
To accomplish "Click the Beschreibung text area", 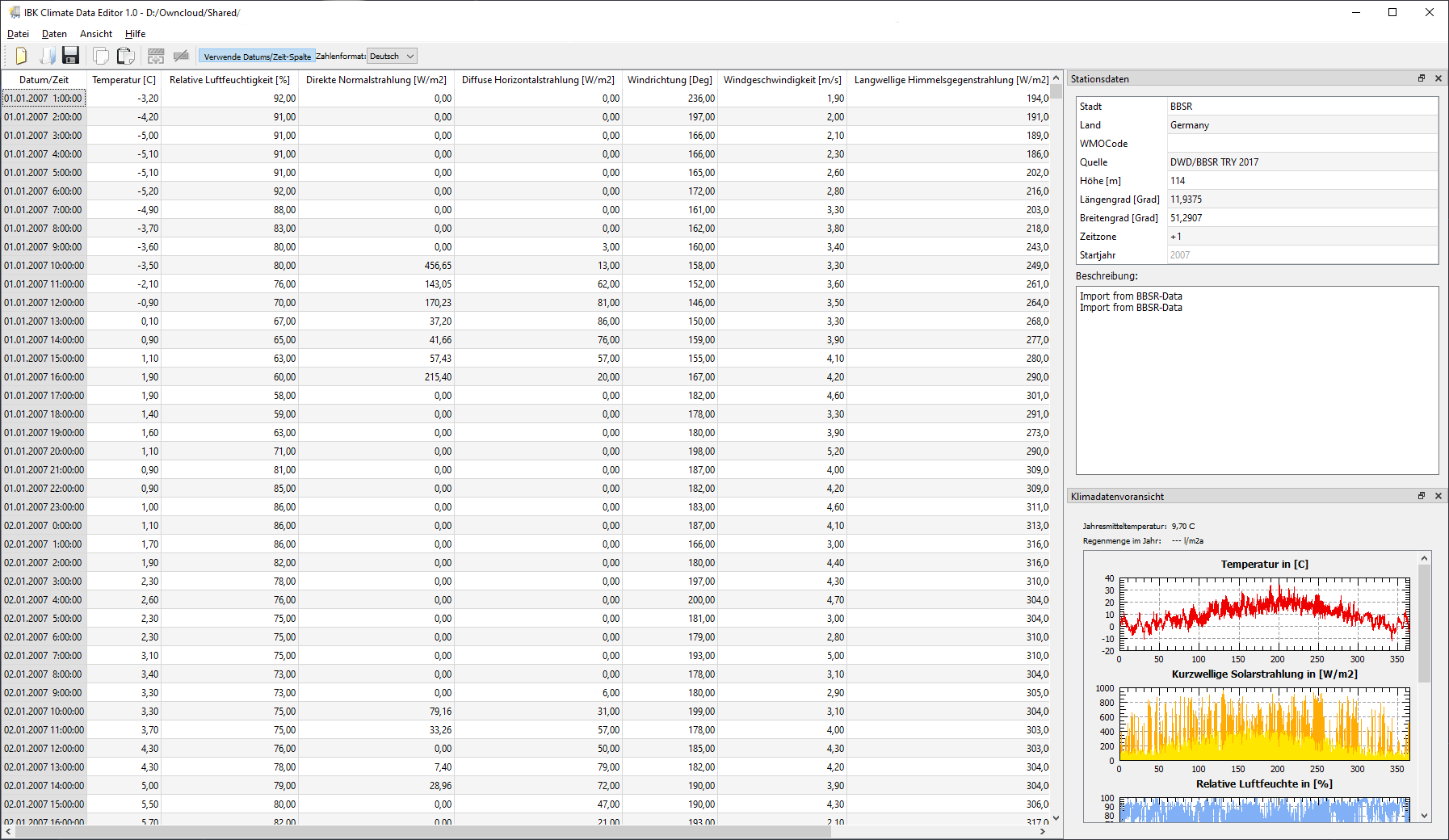I will [x=1257, y=380].
